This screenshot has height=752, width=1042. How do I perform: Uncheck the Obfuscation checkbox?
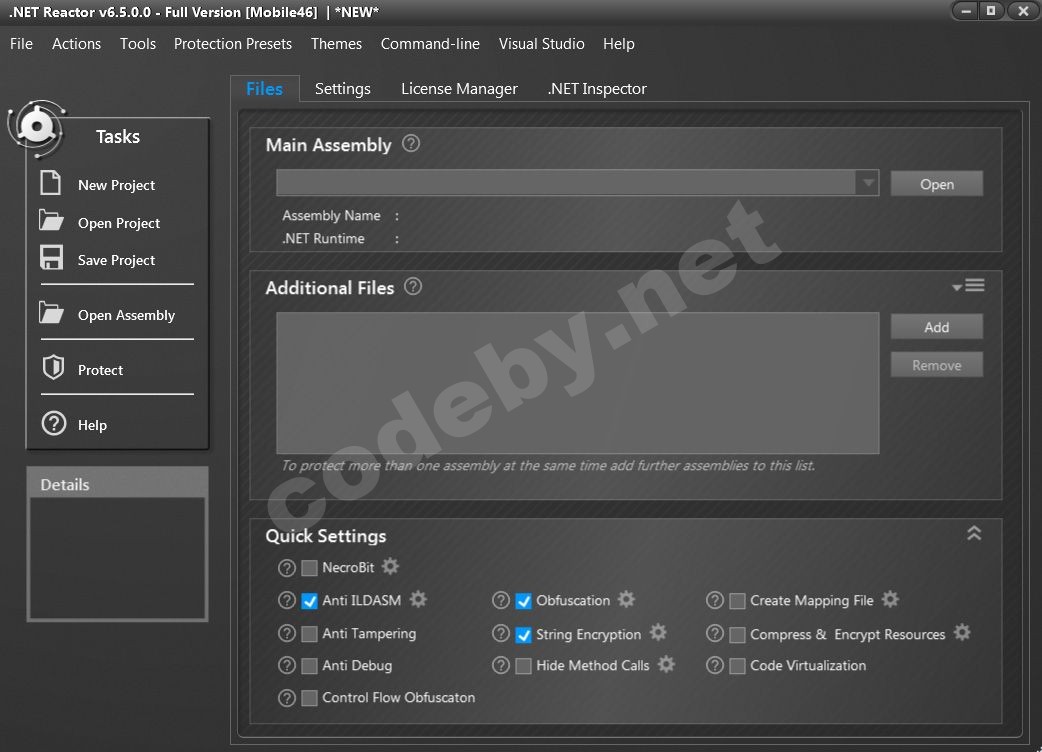coord(524,601)
